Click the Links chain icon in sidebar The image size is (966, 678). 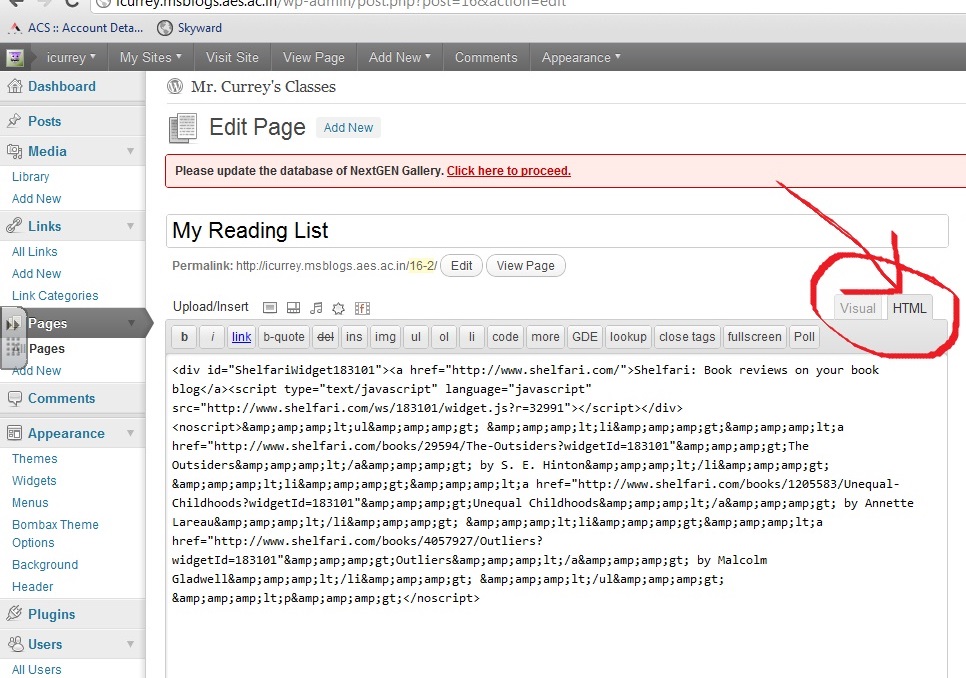(x=14, y=226)
